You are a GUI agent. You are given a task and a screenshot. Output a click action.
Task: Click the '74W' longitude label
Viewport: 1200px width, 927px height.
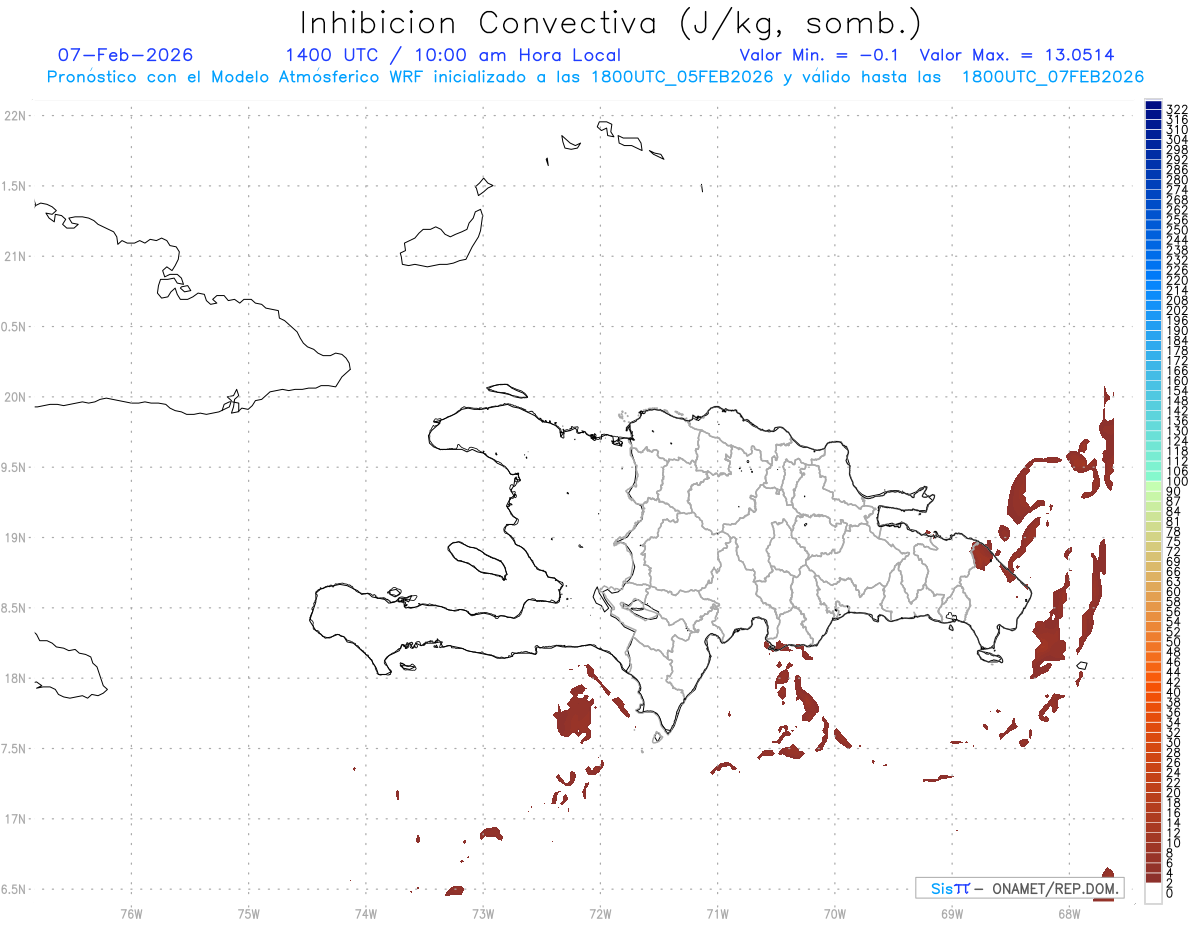pyautogui.click(x=366, y=913)
